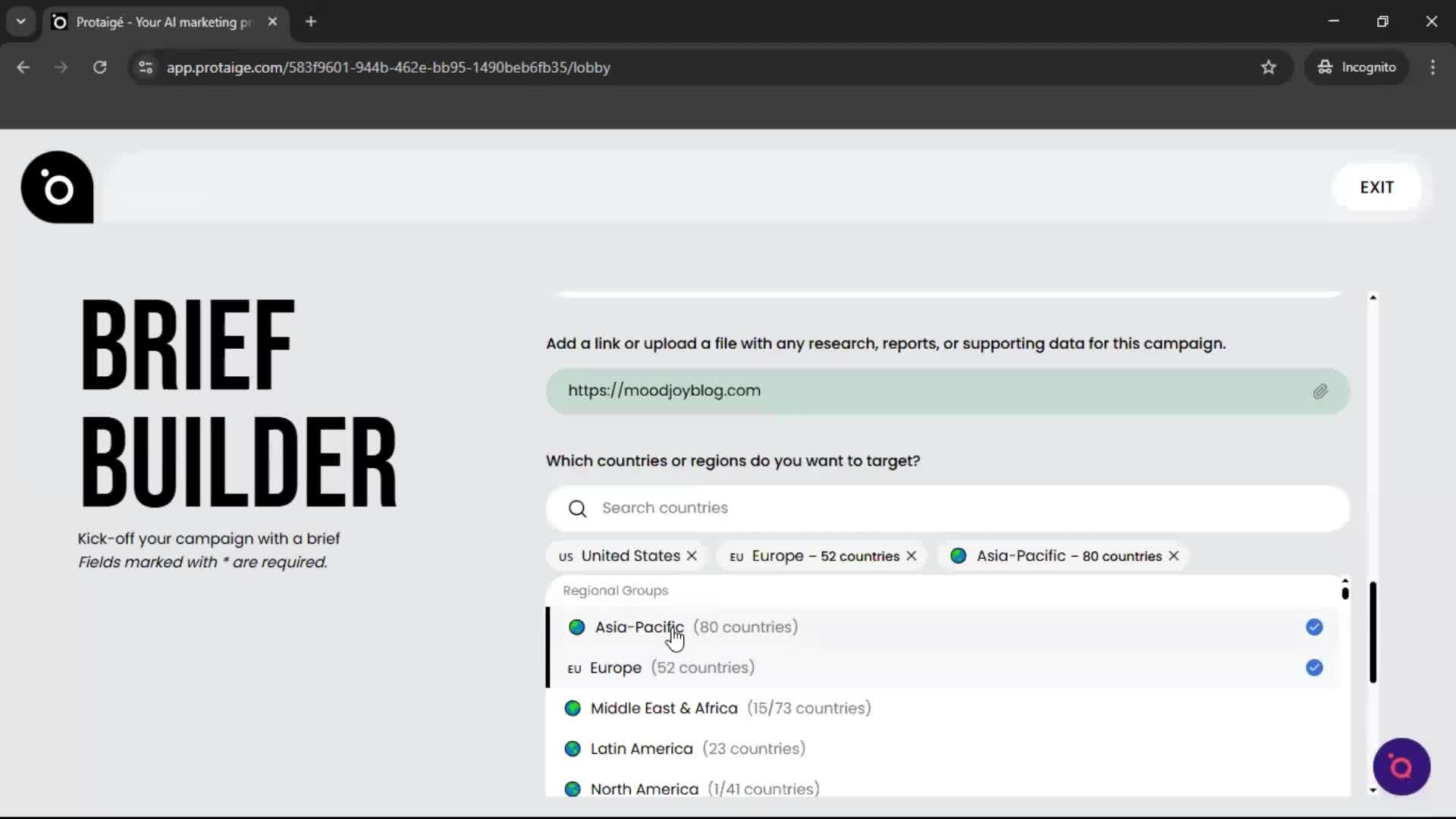Click the magnifier icon in the country search bar
Viewport: 1456px width, 819px height.
(x=577, y=508)
